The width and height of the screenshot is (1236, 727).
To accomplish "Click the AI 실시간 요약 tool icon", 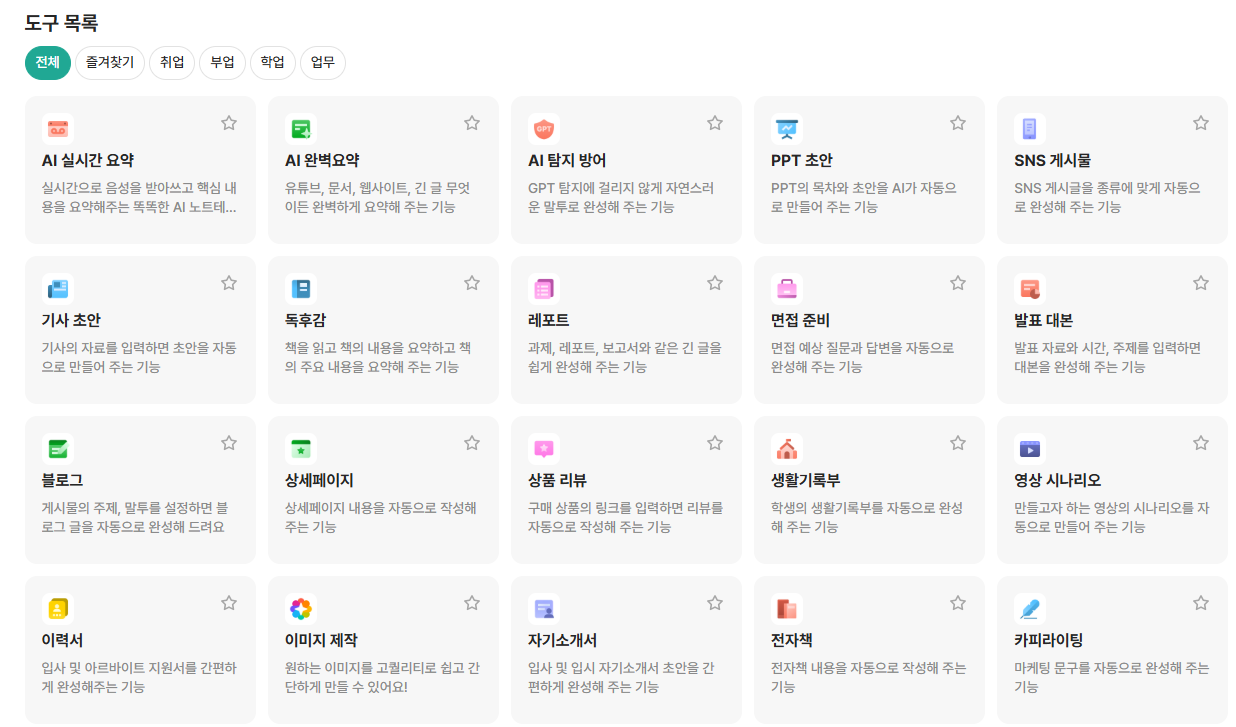I will click(x=58, y=128).
